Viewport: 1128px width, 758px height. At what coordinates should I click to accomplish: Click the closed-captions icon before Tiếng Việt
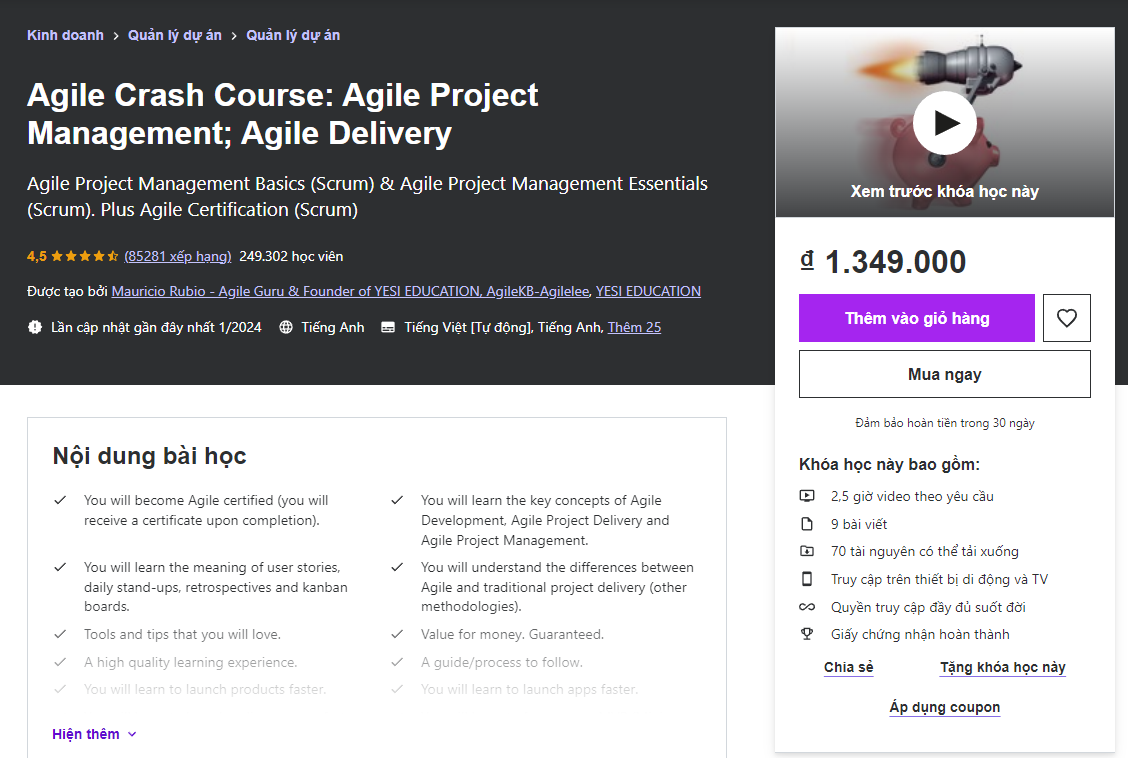[389, 327]
